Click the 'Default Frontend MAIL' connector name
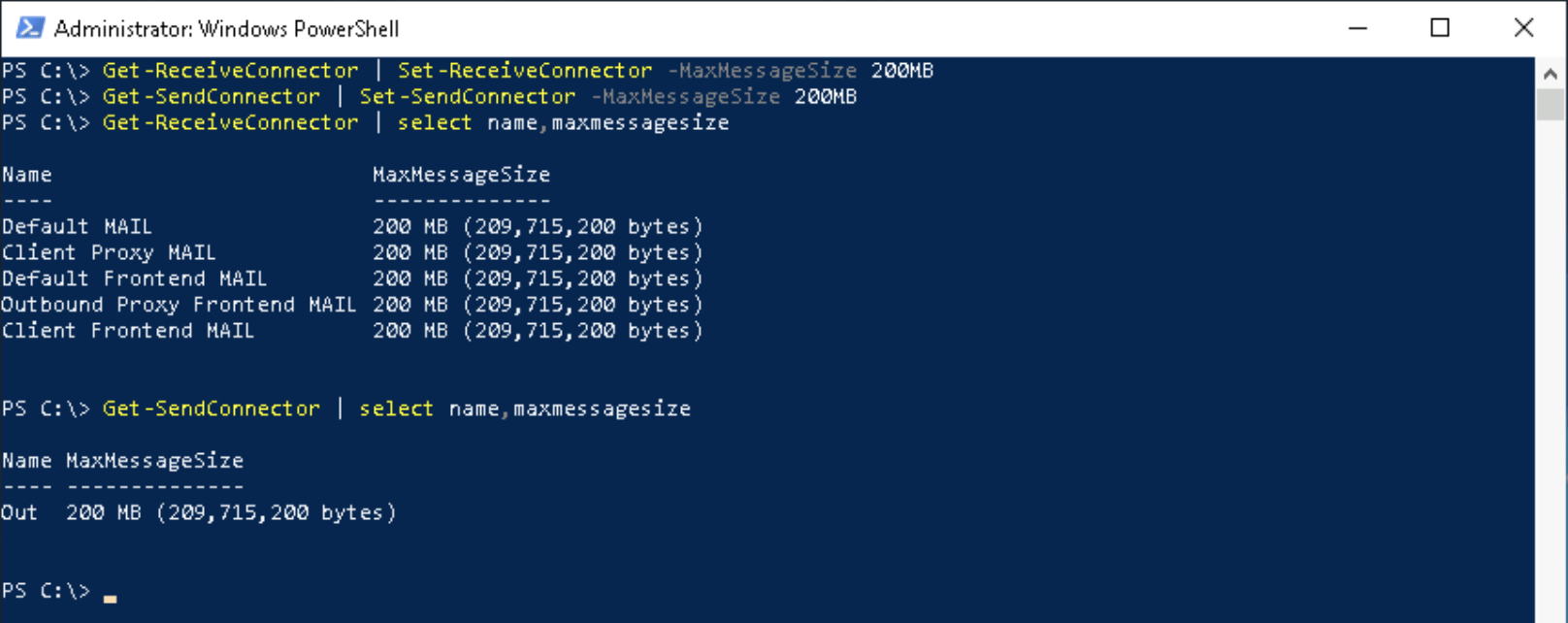Image resolution: width=1568 pixels, height=623 pixels. point(134,279)
